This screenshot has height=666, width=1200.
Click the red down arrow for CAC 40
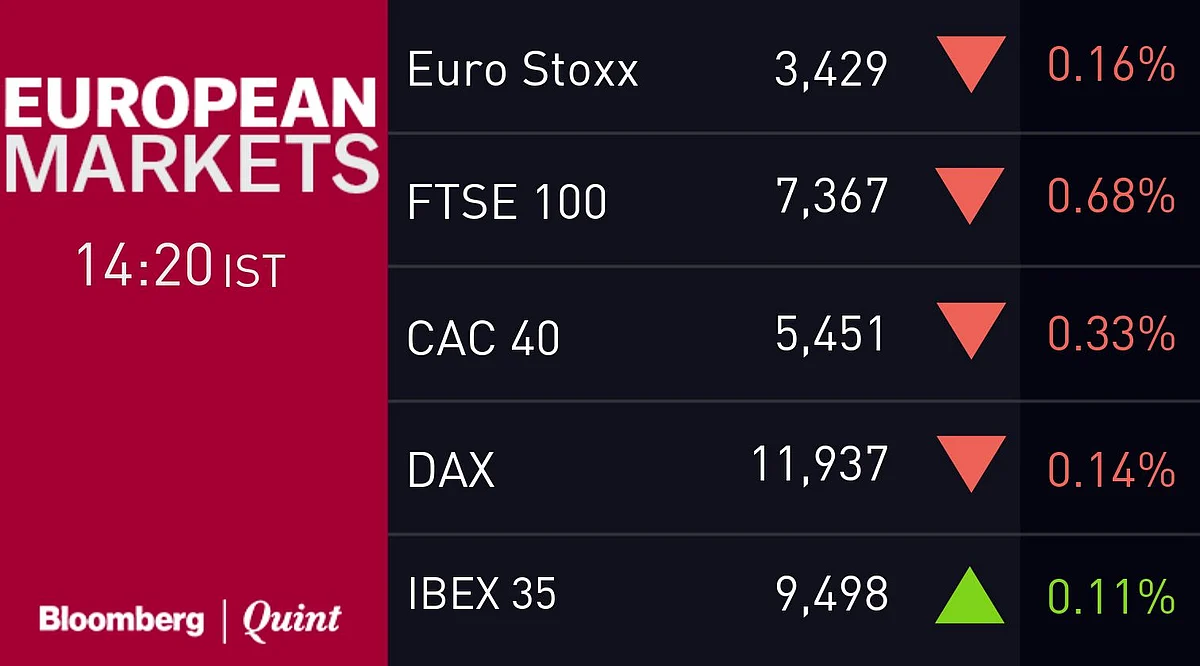tap(970, 331)
